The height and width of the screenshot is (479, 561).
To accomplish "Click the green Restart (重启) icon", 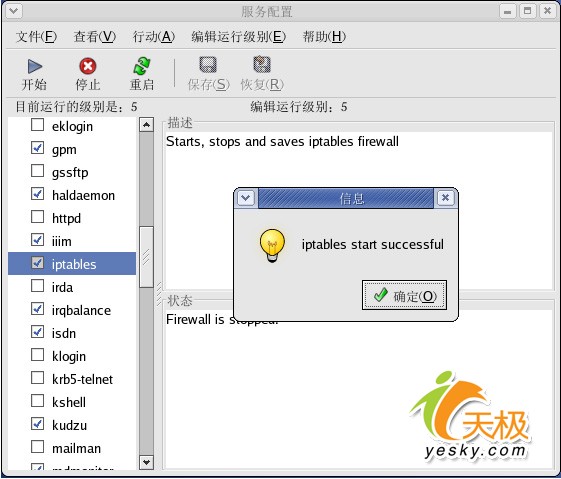I will click(x=142, y=66).
